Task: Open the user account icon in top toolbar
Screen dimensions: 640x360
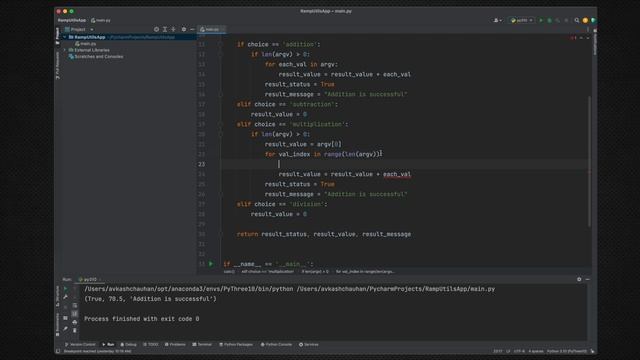Action: [x=497, y=20]
